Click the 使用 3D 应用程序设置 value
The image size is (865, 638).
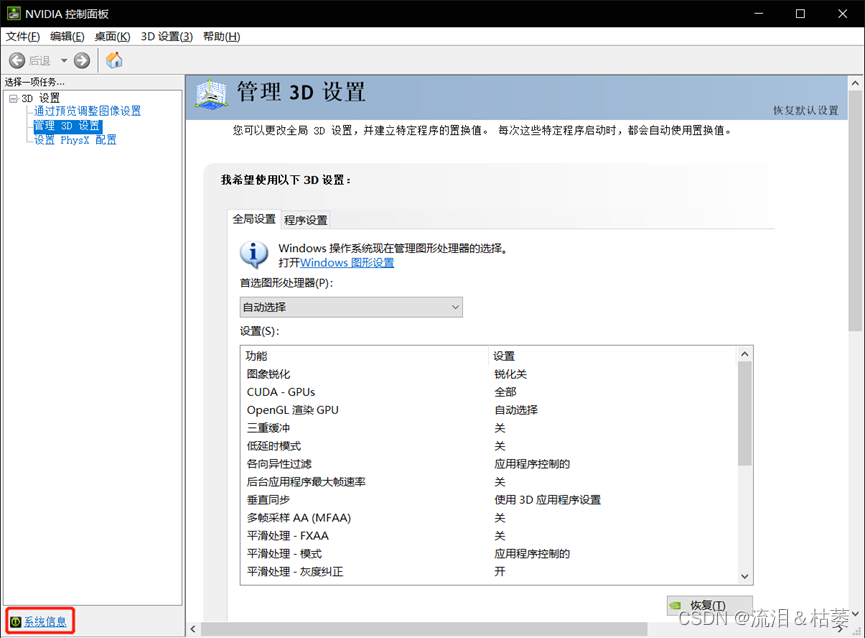pos(547,500)
